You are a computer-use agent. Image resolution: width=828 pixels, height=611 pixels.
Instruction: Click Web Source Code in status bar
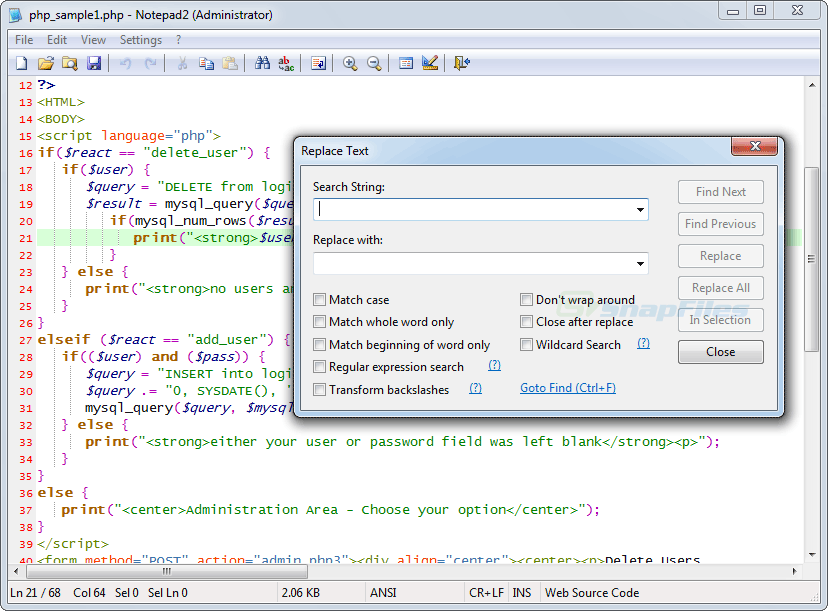592,593
